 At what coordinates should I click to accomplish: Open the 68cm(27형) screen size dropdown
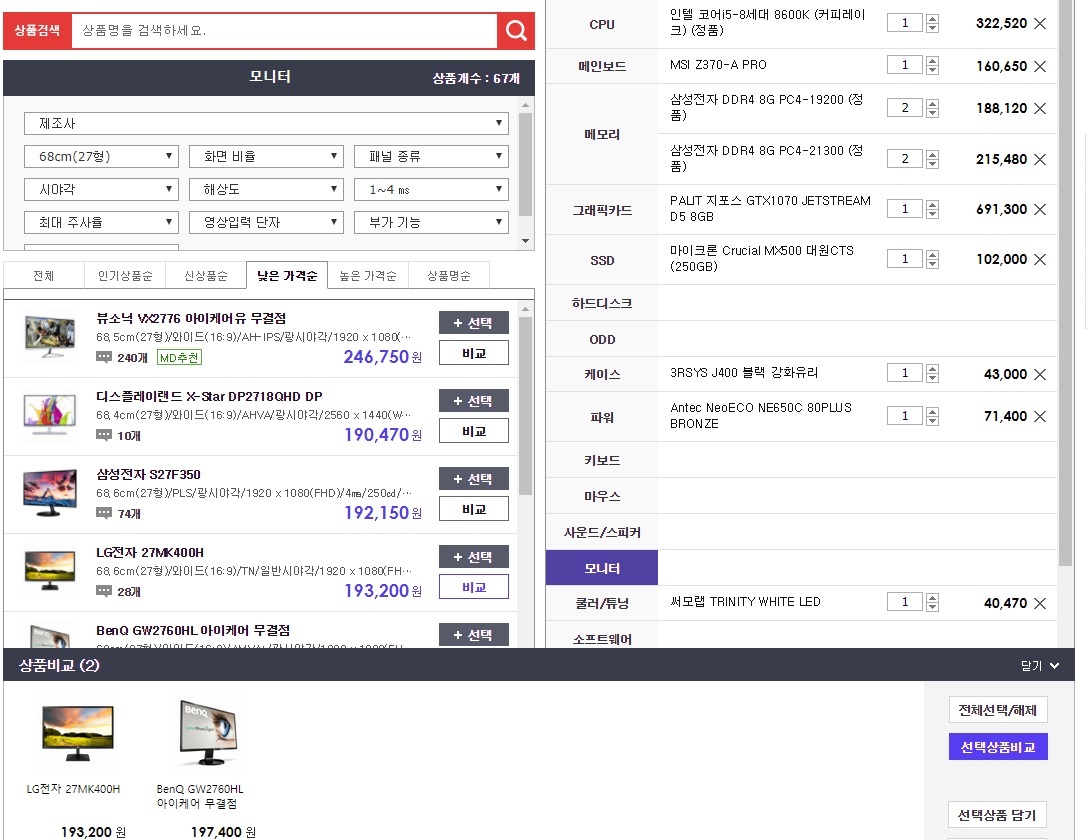coord(101,157)
